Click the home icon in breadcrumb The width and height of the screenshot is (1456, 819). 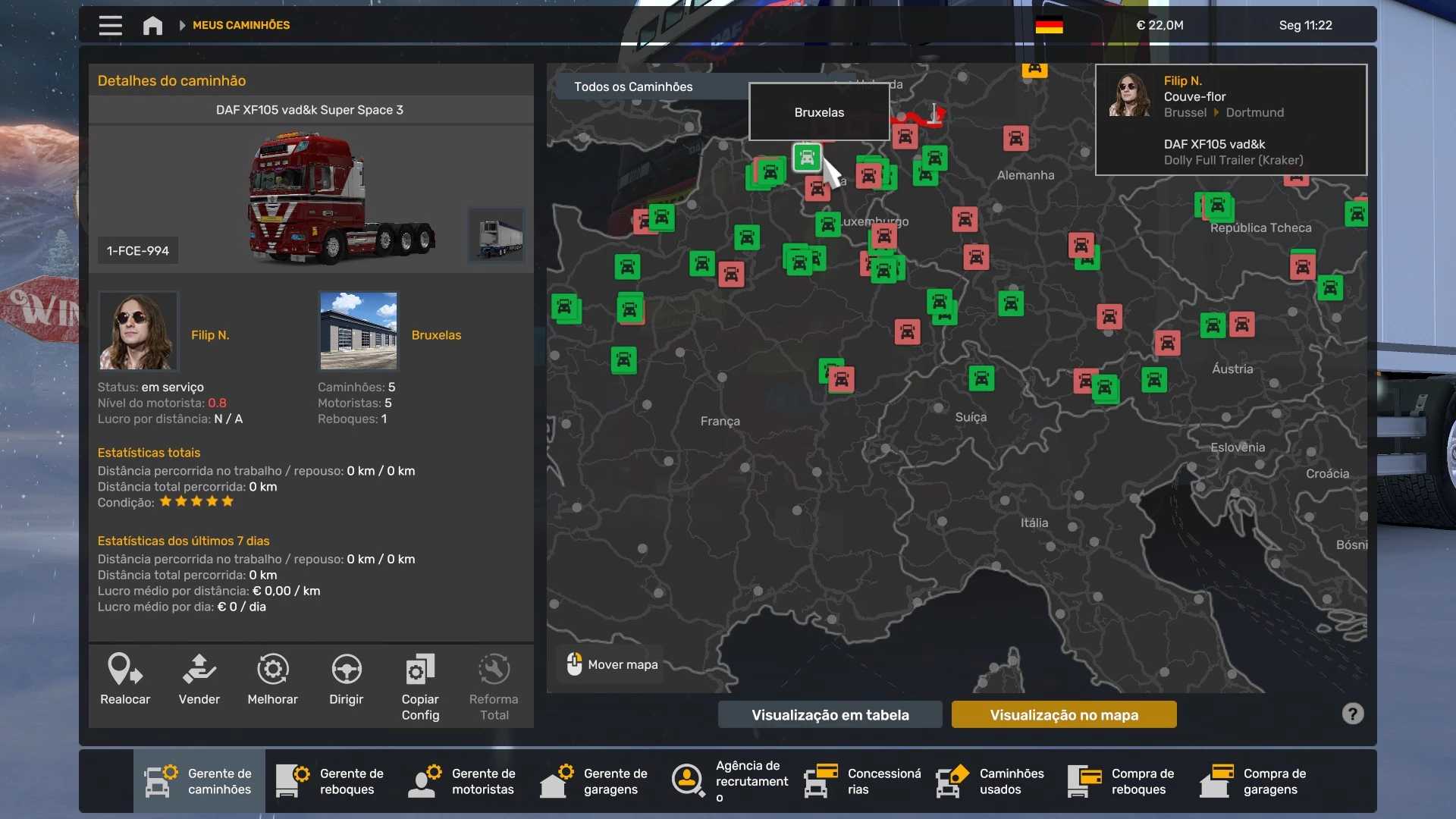tap(152, 25)
